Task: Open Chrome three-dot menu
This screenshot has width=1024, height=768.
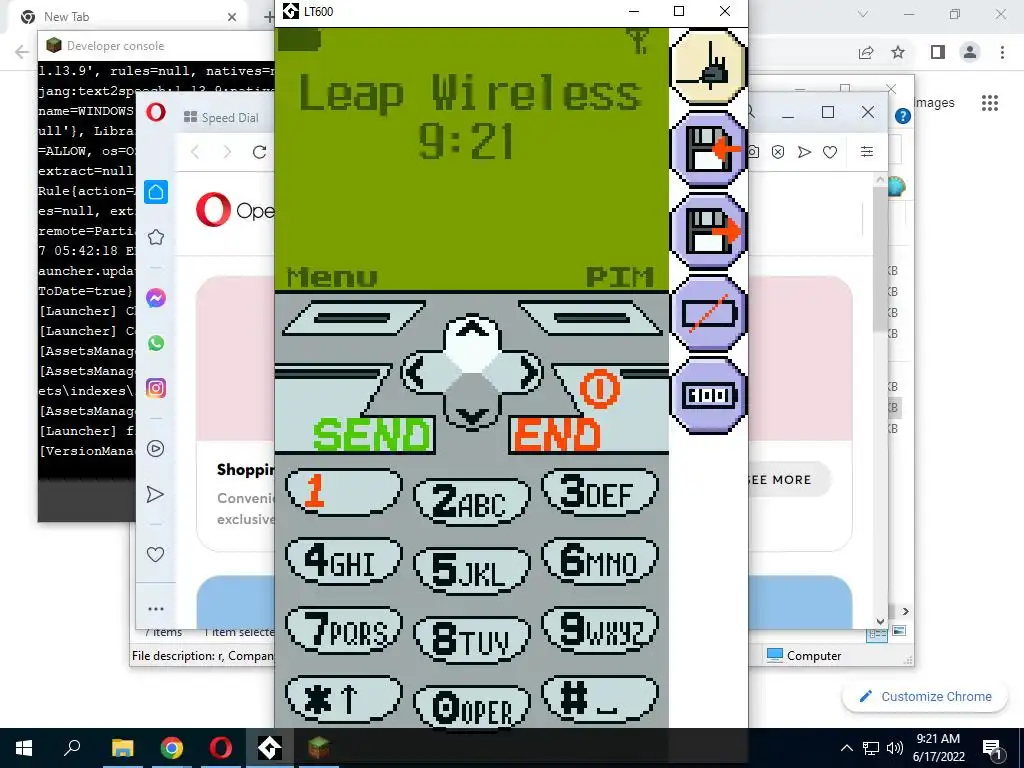Action: click(1002, 52)
